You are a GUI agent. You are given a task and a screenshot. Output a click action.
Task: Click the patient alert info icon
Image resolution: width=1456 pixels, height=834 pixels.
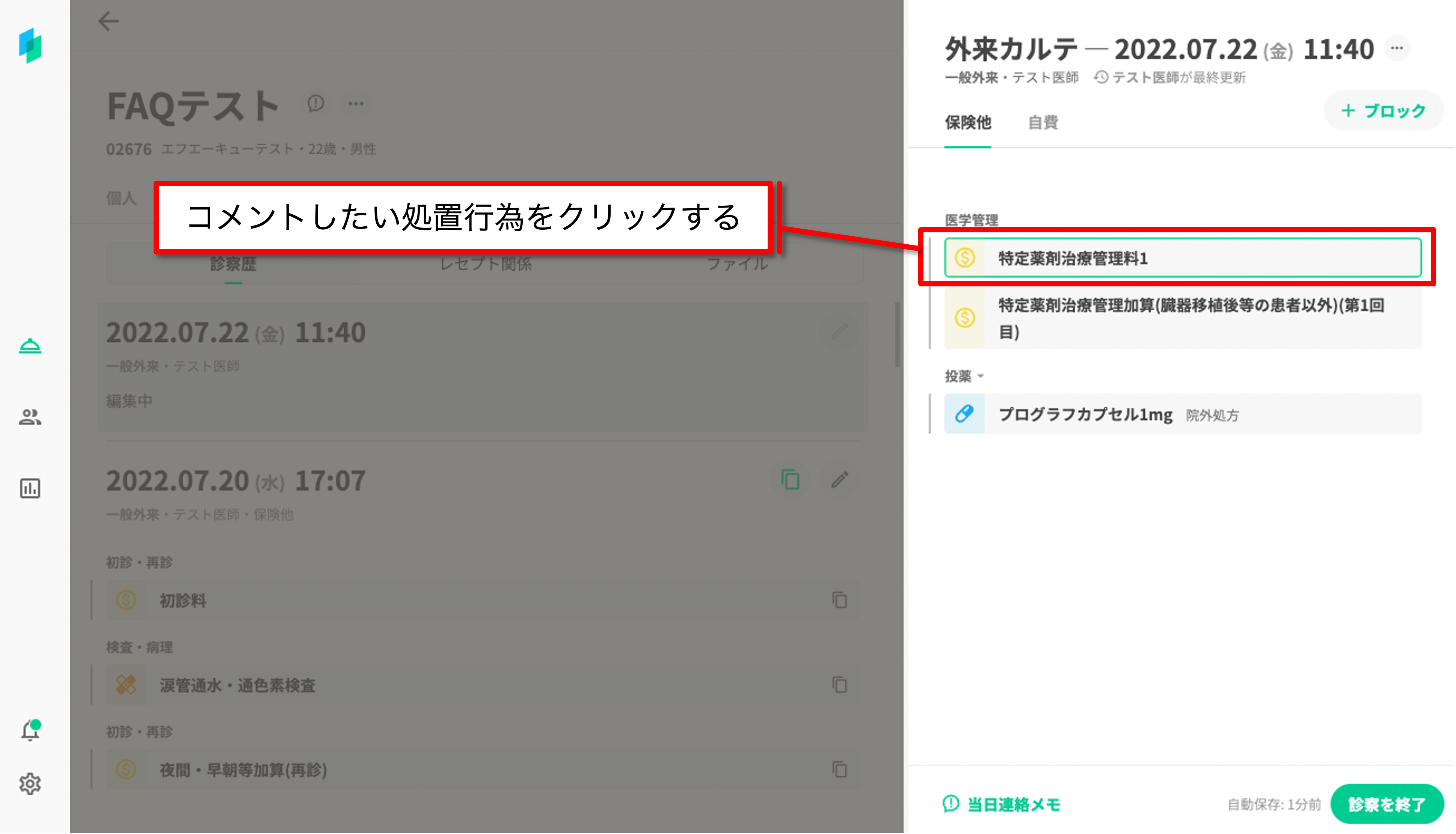click(316, 104)
